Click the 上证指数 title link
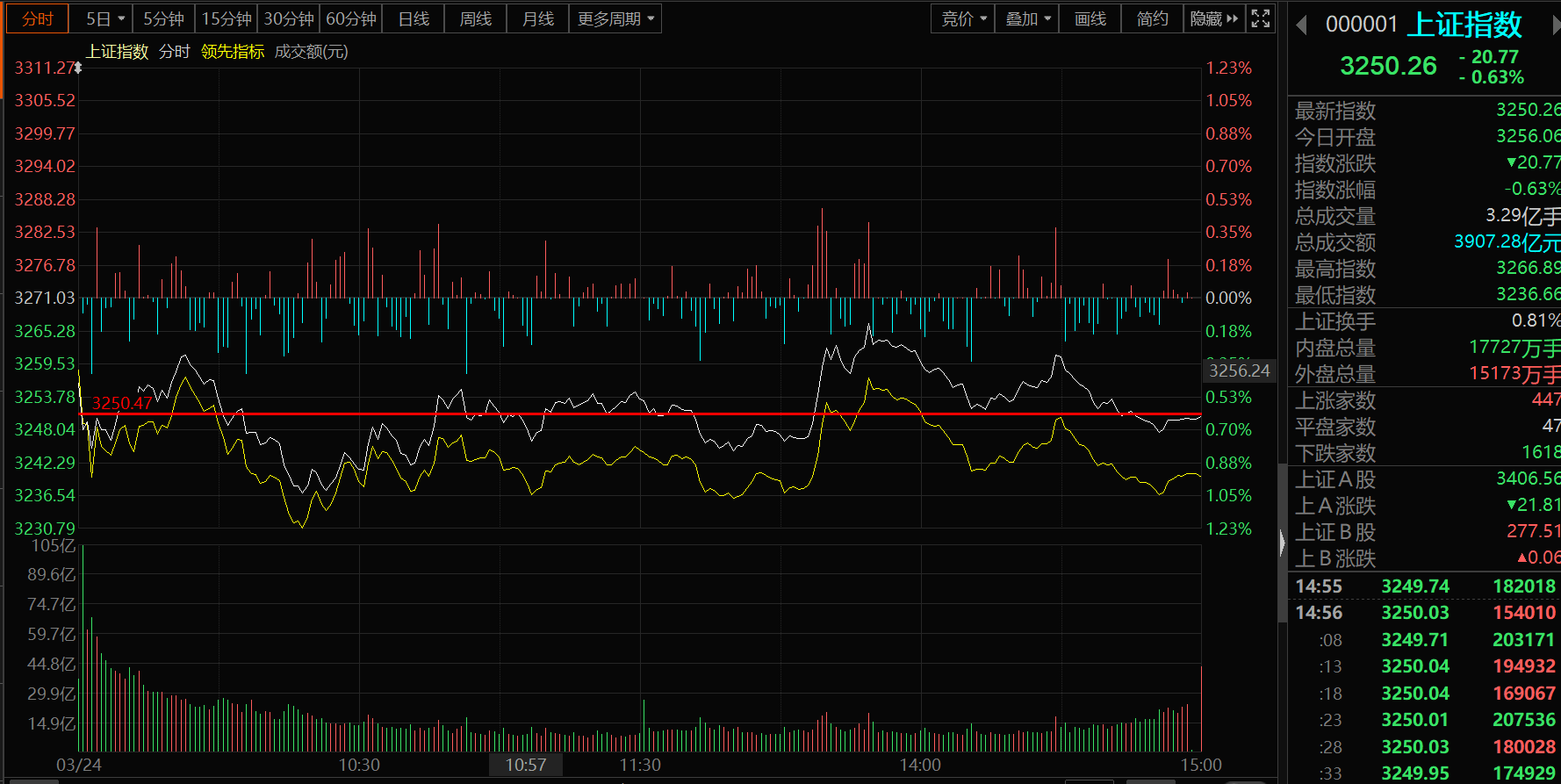The image size is (1561, 784). coord(1464,25)
